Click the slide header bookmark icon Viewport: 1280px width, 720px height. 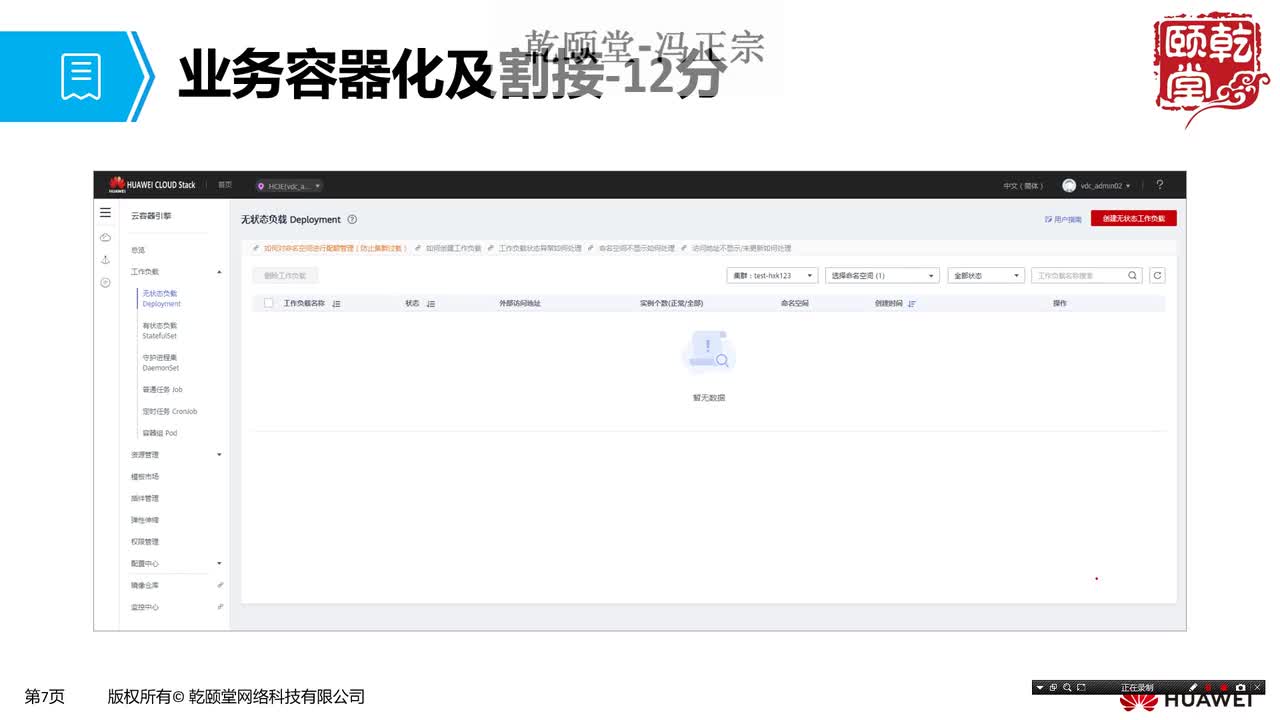coord(81,76)
